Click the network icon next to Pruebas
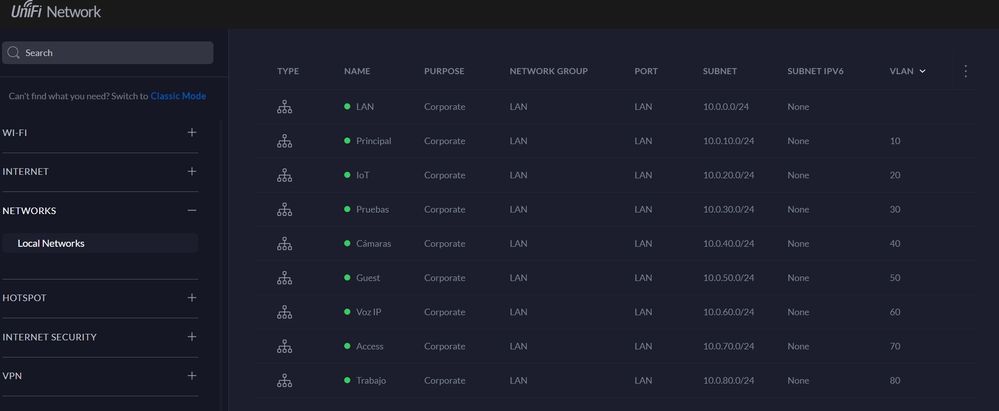This screenshot has height=411, width=999. click(x=284, y=210)
